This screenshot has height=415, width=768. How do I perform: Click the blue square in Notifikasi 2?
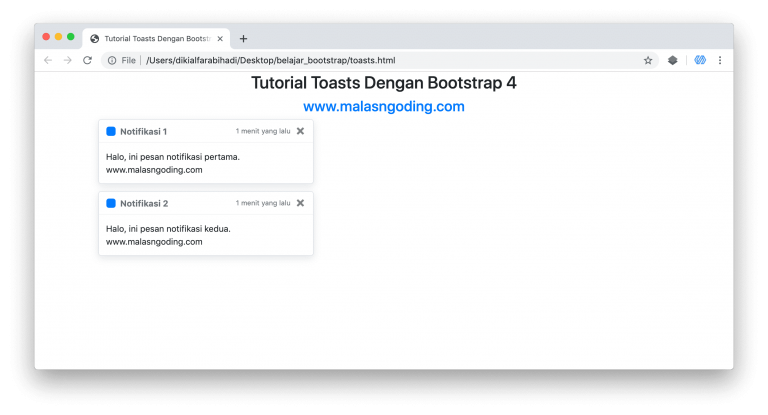point(111,203)
